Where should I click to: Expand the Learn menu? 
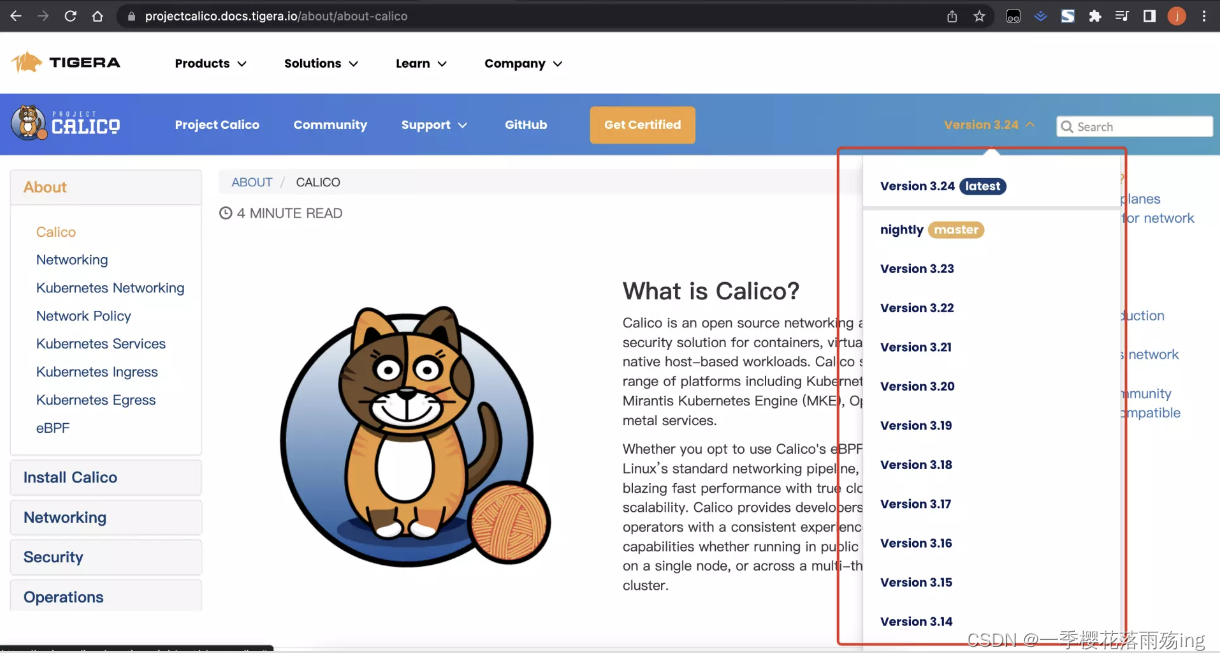pos(421,63)
